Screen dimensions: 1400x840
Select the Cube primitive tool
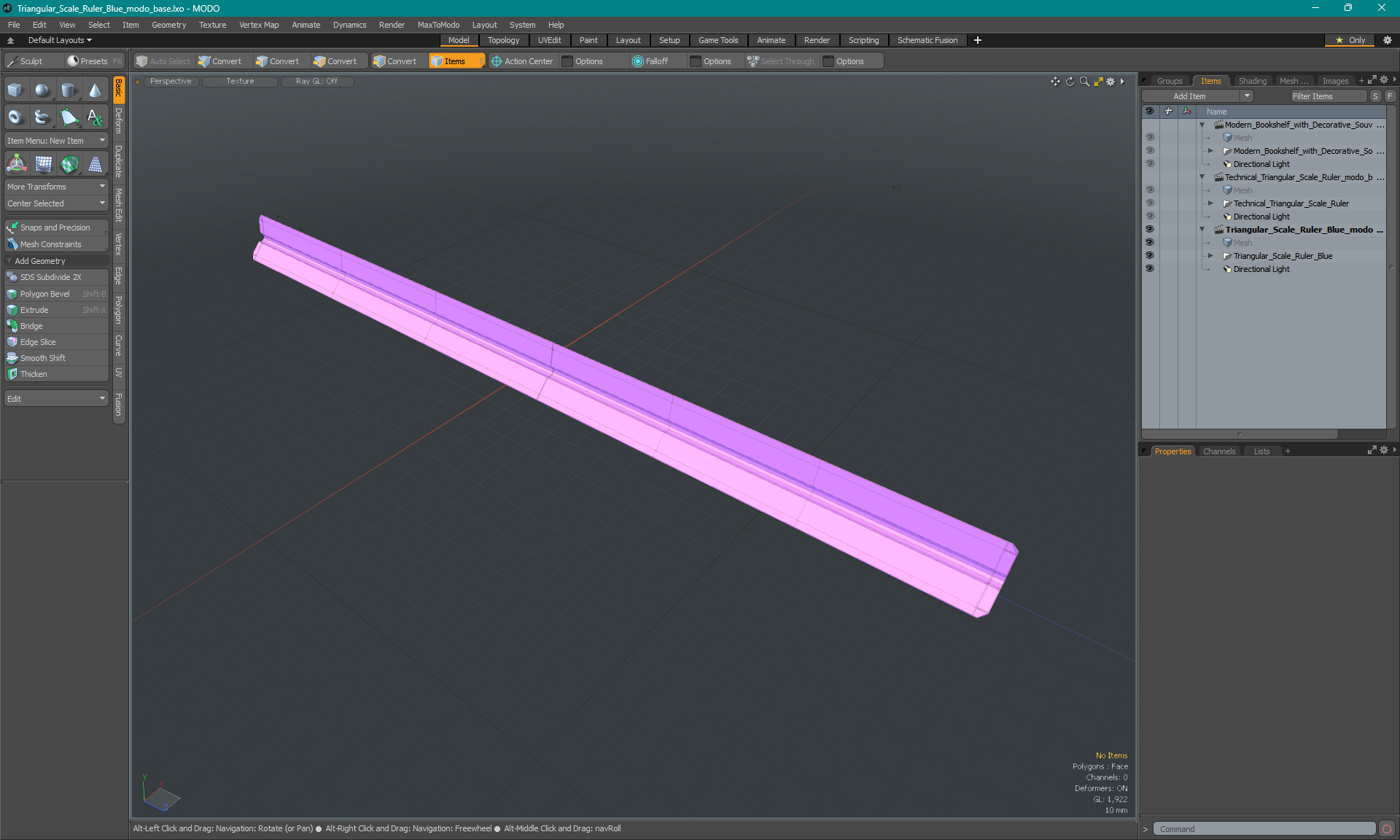tap(16, 90)
